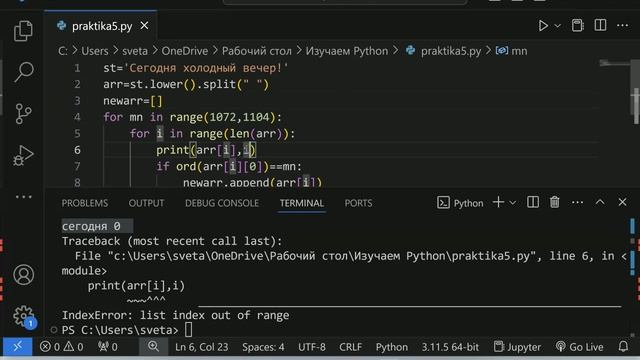Close the praktika5.py tab
Image resolution: width=640 pixels, height=360 pixels.
[144, 26]
